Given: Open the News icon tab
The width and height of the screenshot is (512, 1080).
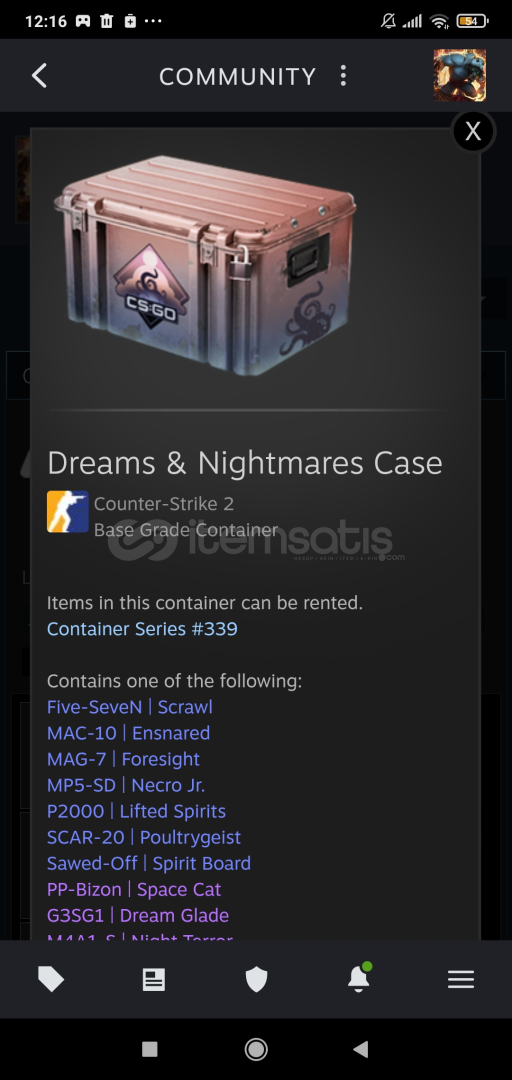Looking at the screenshot, I should click(154, 979).
